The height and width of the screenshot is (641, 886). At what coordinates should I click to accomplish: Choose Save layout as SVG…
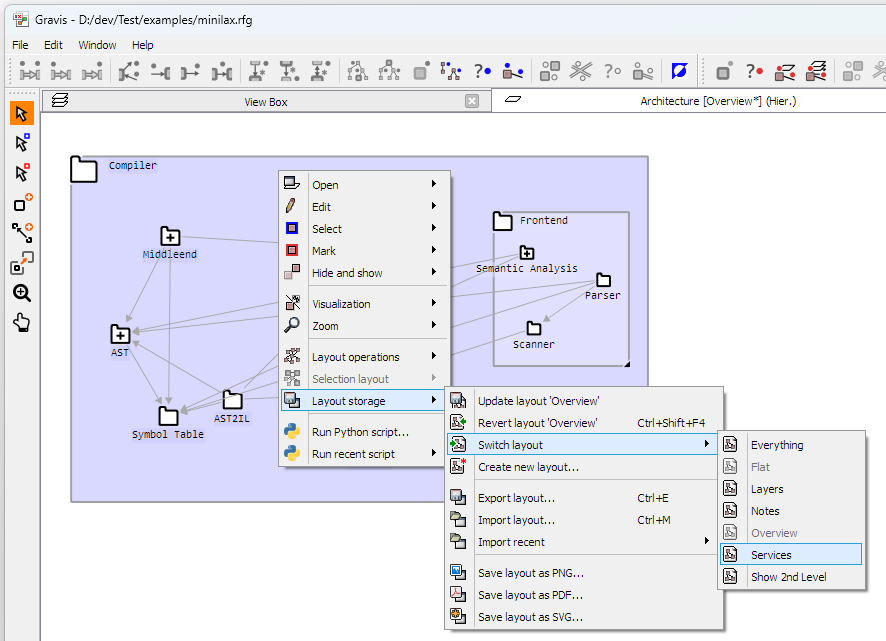click(x=584, y=617)
